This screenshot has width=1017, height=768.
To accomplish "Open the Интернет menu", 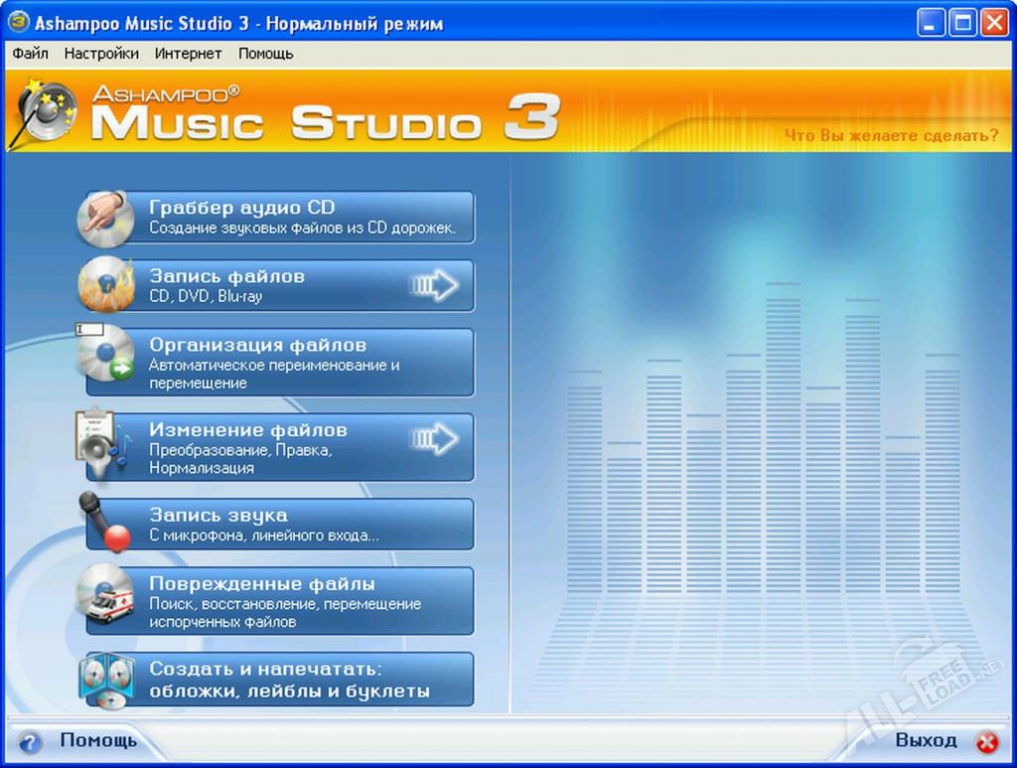I will click(x=188, y=53).
